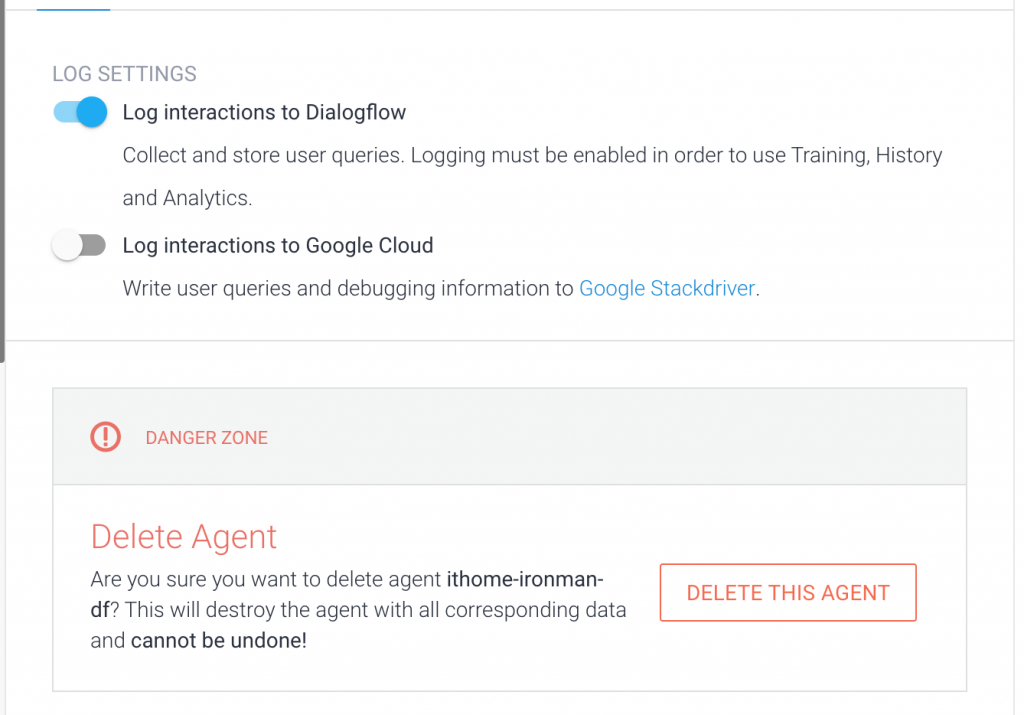Click the left-edge vertical scrollbar
This screenshot has width=1024, height=715.
(3, 170)
